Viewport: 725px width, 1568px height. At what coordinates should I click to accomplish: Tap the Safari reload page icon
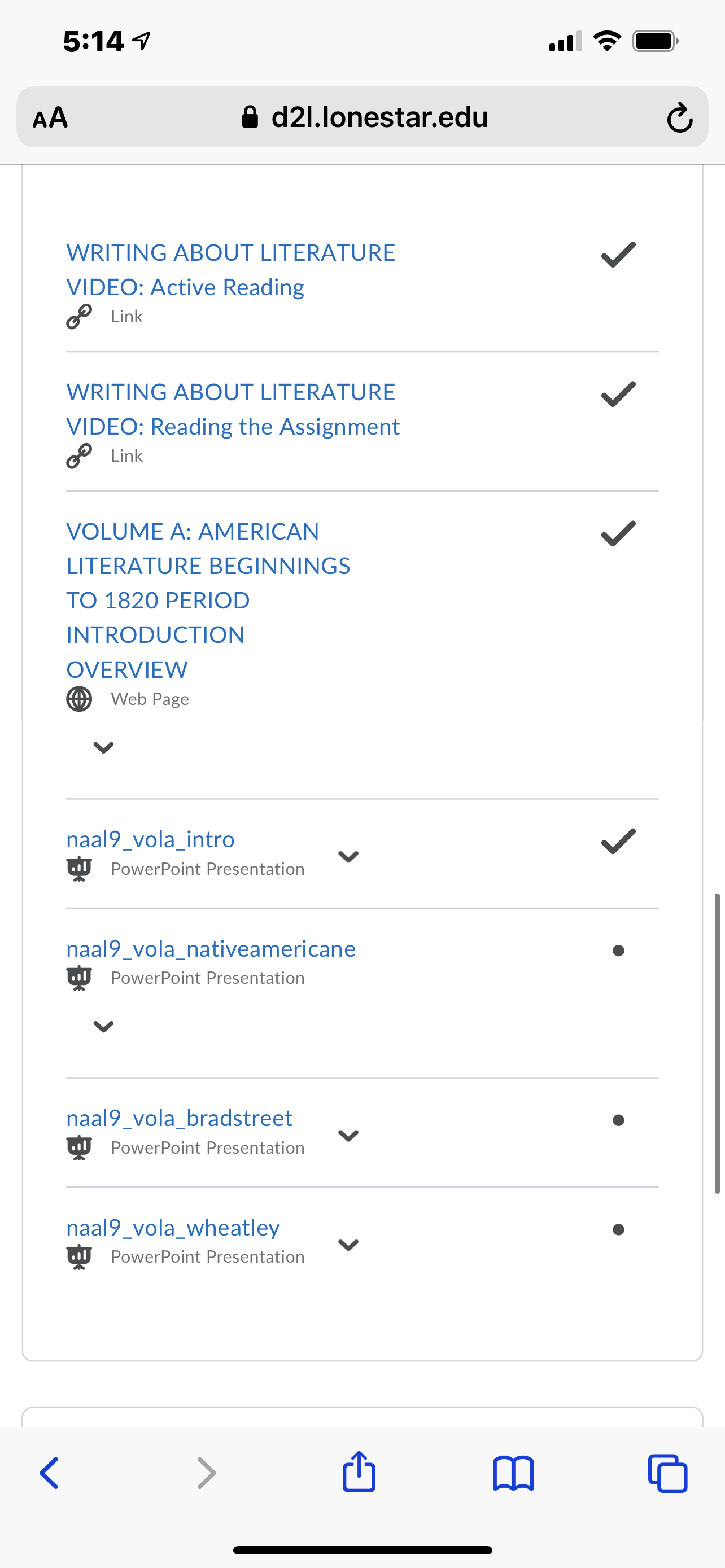click(x=679, y=117)
